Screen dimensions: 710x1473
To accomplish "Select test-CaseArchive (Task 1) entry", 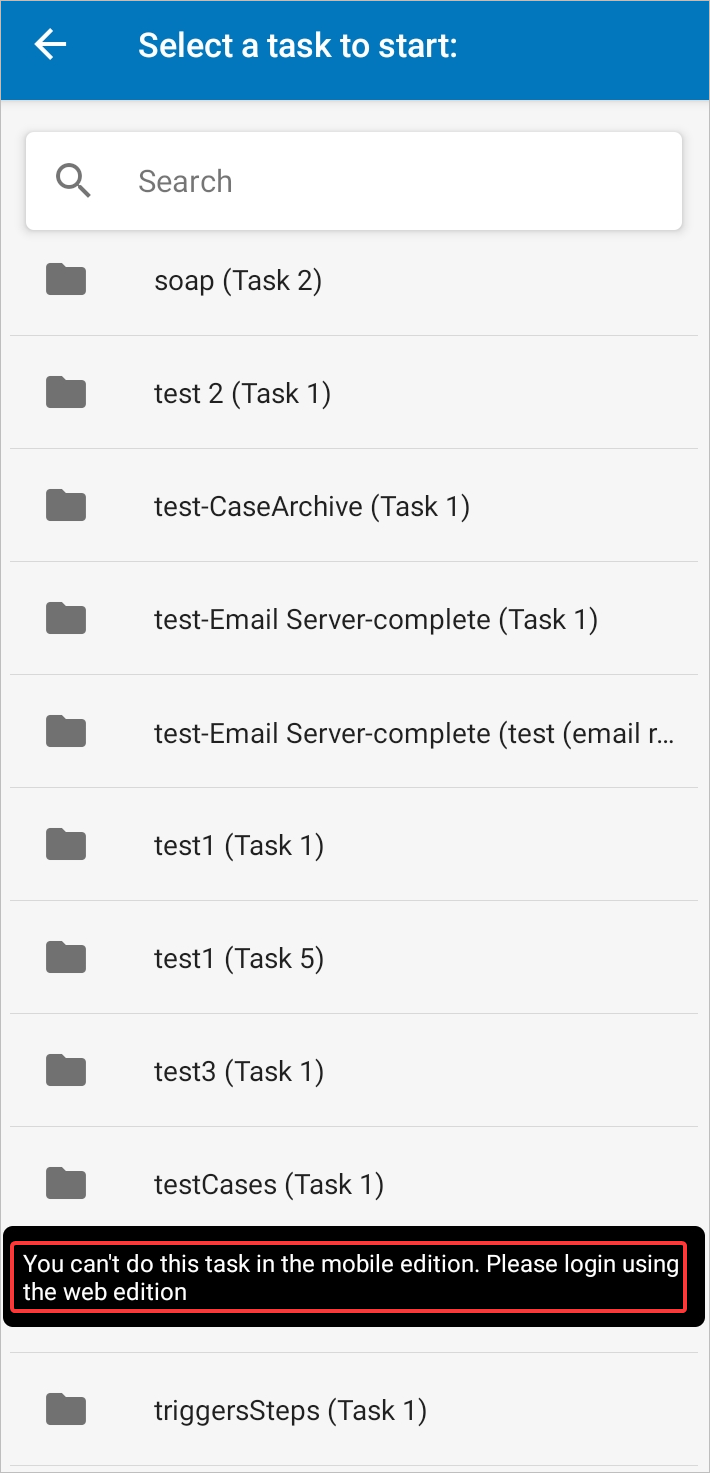I will [x=312, y=507].
